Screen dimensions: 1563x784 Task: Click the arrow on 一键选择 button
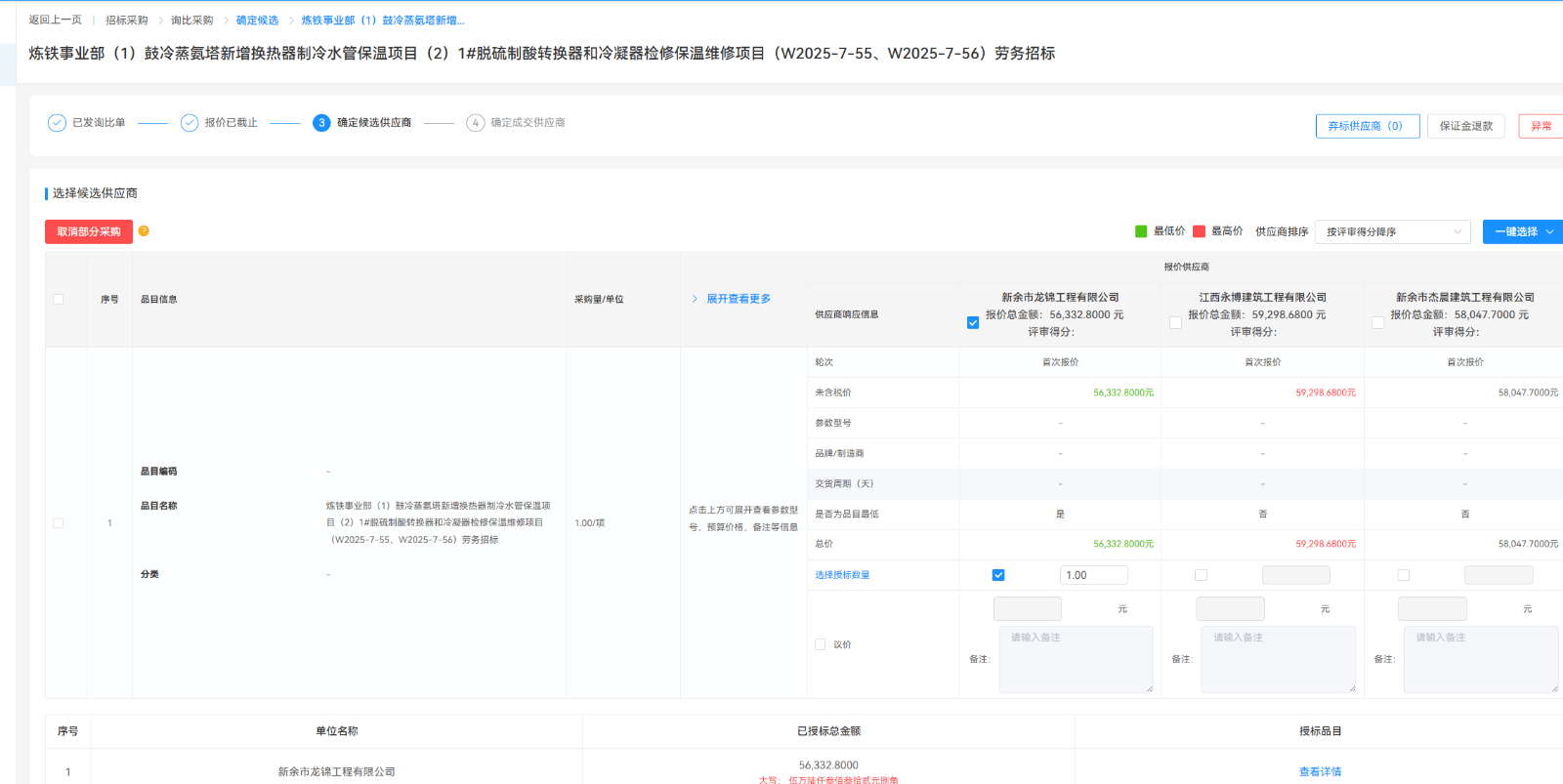(1549, 232)
